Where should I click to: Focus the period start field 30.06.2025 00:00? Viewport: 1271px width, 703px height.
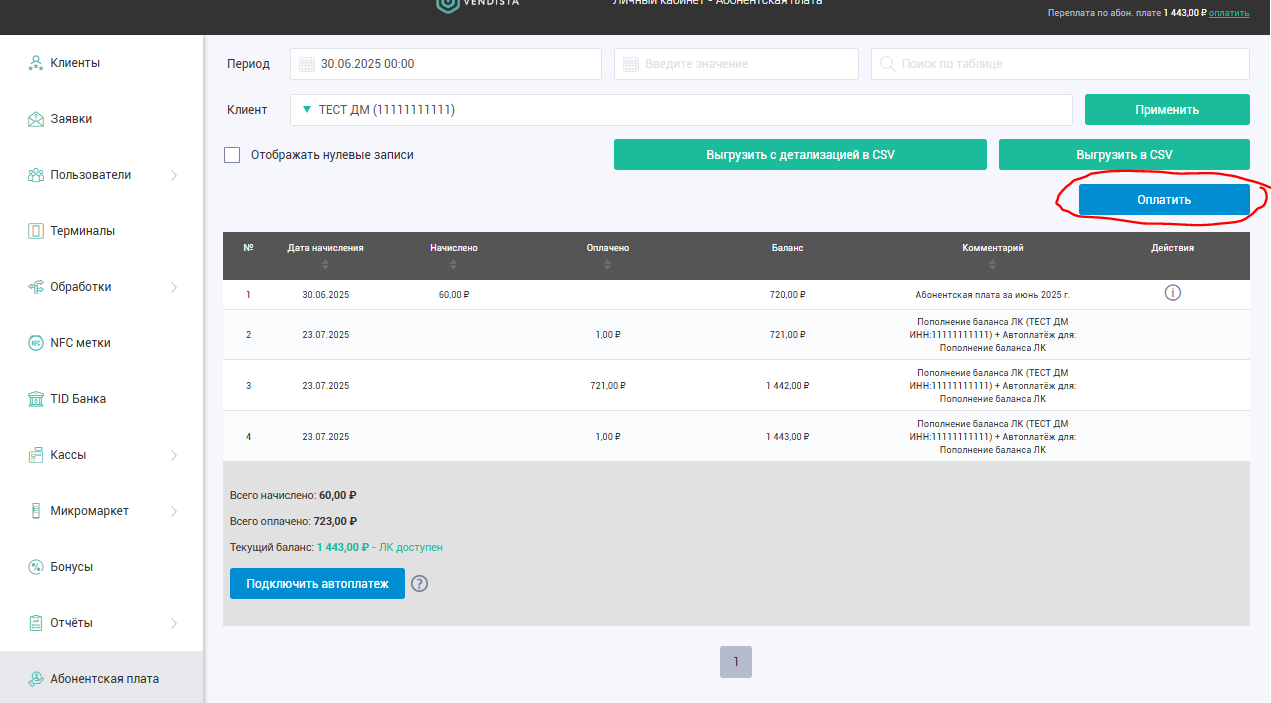[446, 64]
